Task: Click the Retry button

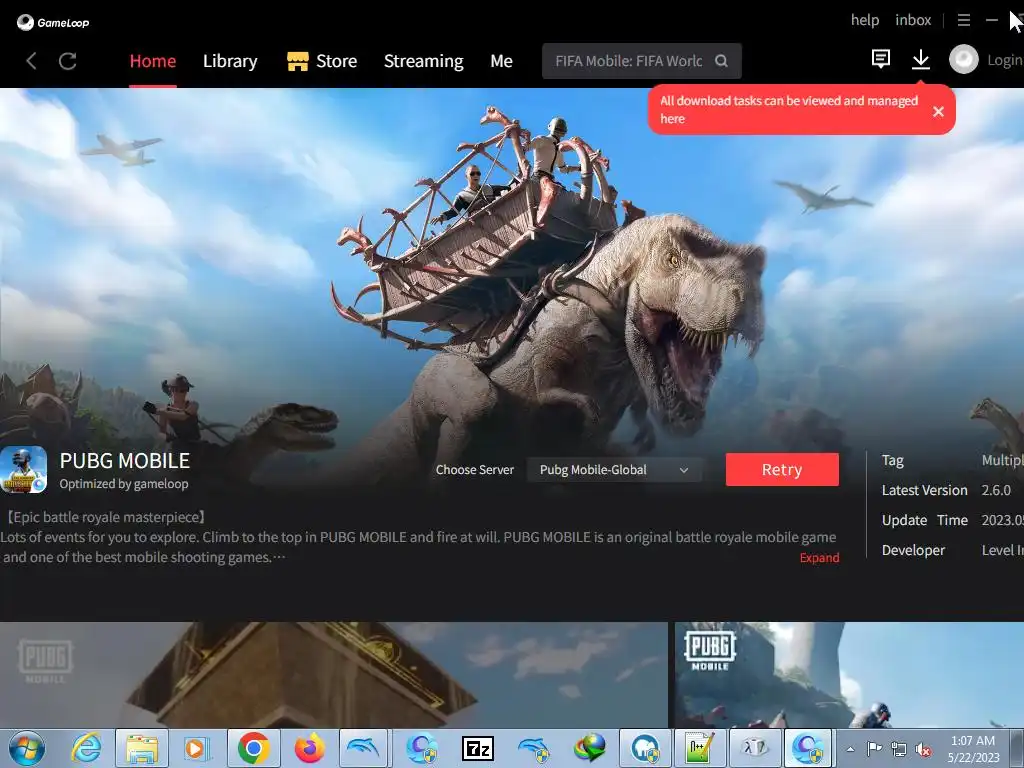Action: click(782, 470)
